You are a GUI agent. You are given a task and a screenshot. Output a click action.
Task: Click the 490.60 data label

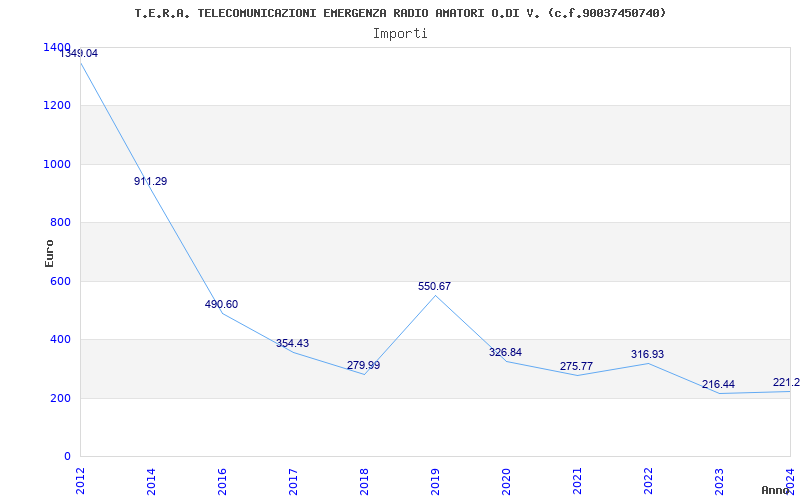pyautogui.click(x=221, y=304)
